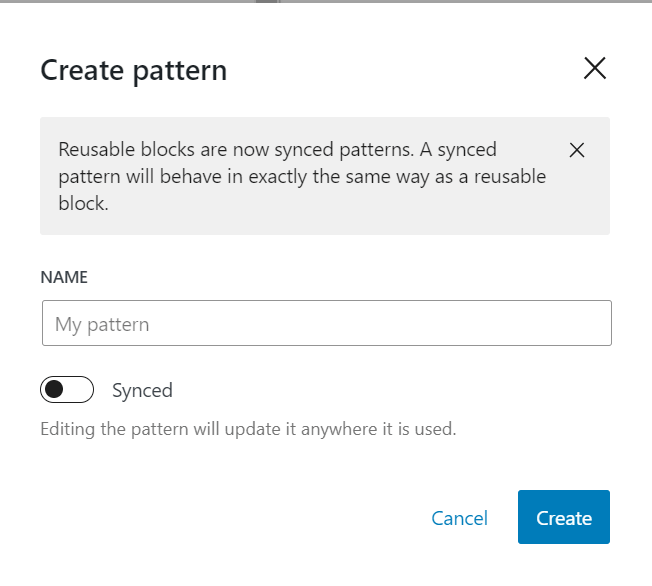Click the X icon inside the gray notice
The height and width of the screenshot is (586, 652).
[577, 150]
